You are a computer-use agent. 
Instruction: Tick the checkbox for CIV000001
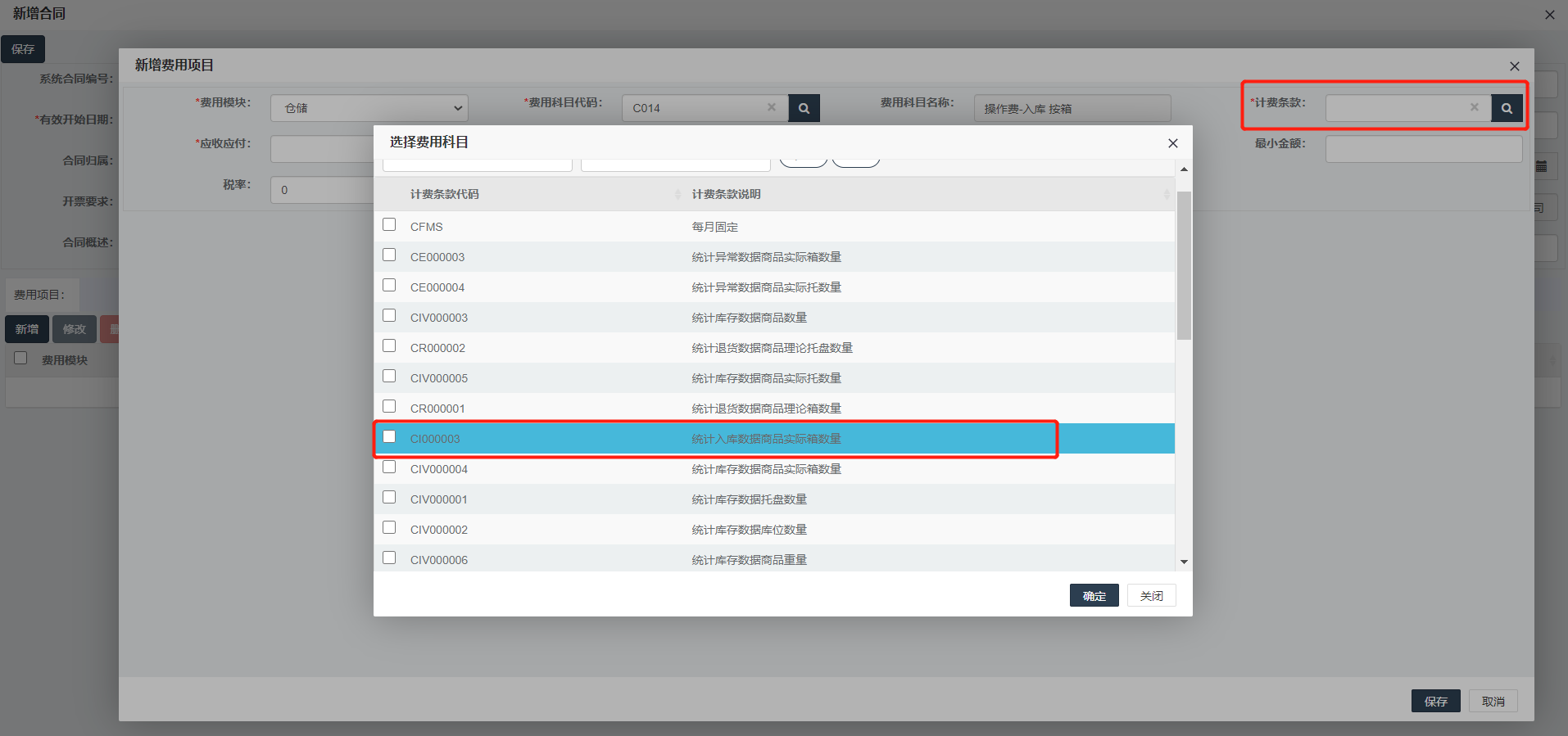(389, 497)
